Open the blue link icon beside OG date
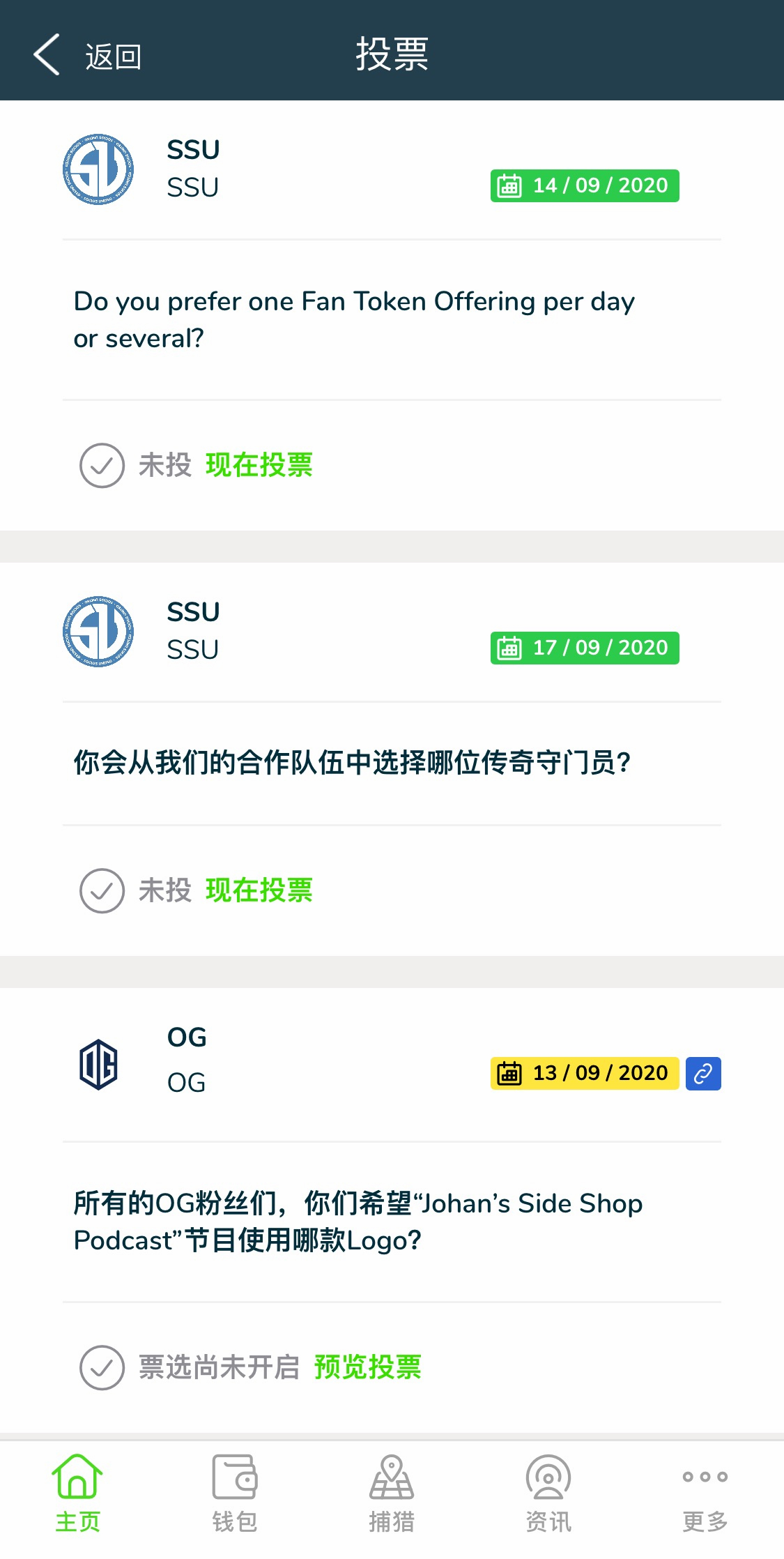784x1559 pixels. [703, 1073]
